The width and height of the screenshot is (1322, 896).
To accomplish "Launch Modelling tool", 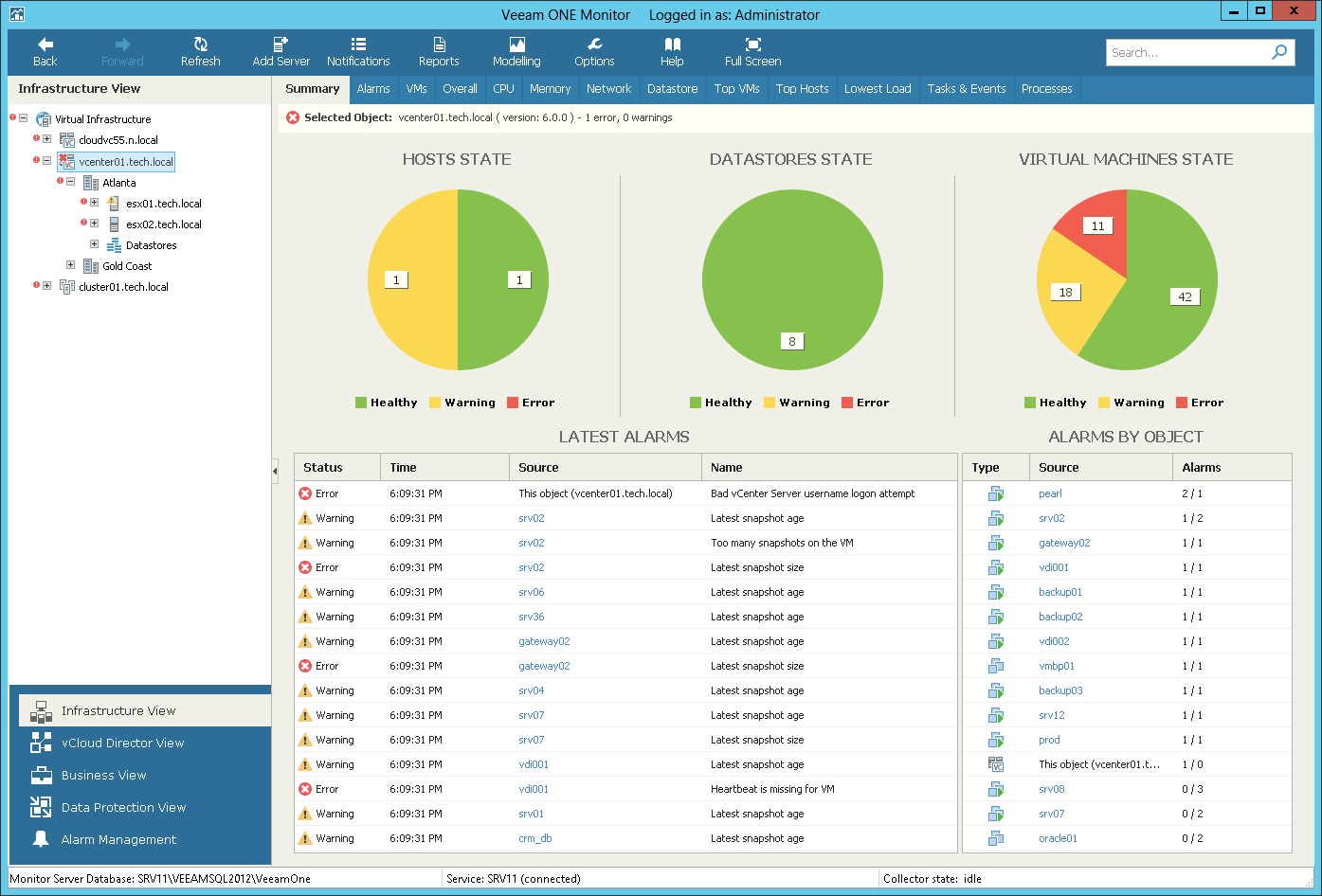I will click(x=516, y=52).
